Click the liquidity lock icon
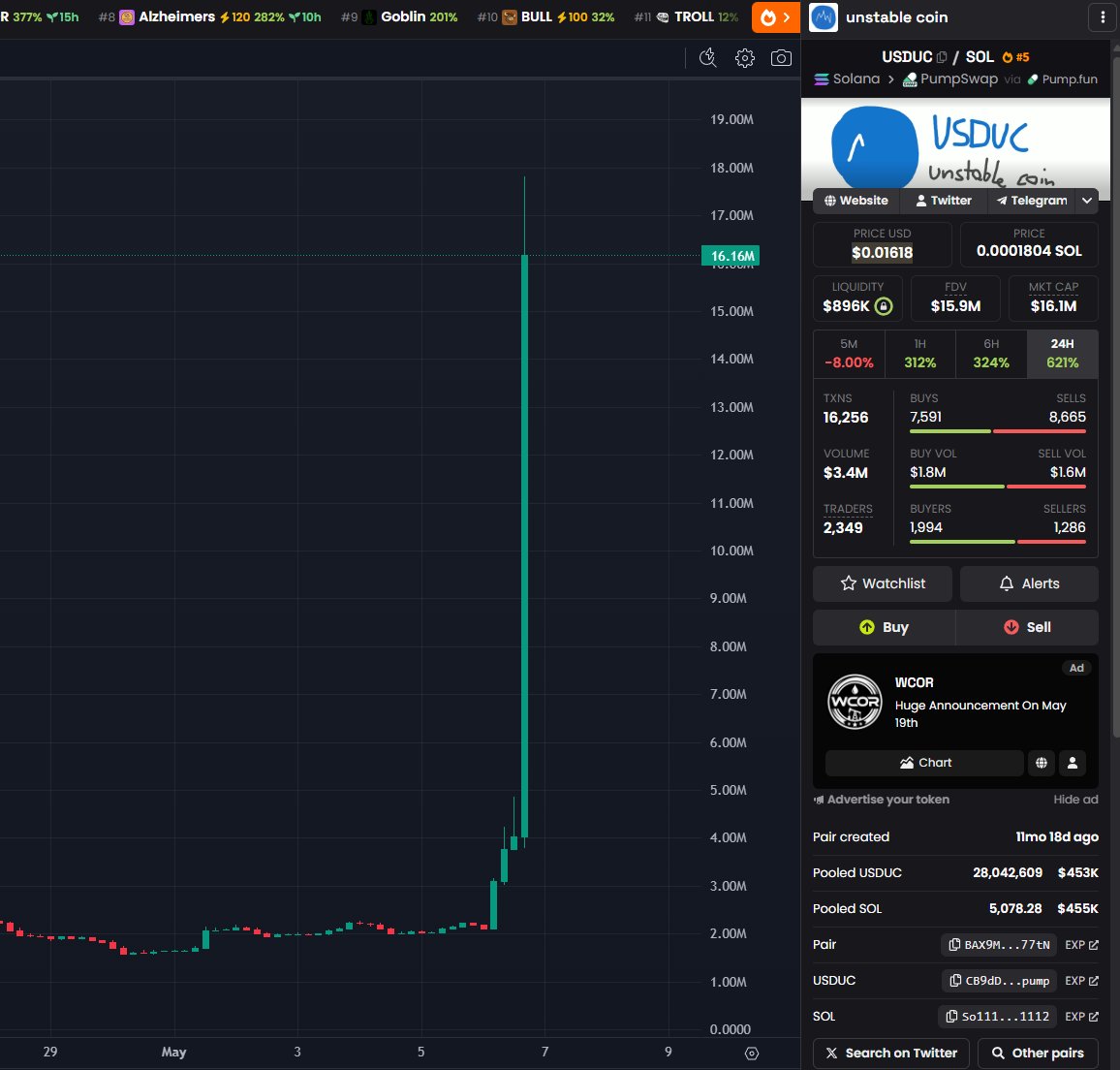This screenshot has height=1070, width=1120. pyautogui.click(x=884, y=306)
